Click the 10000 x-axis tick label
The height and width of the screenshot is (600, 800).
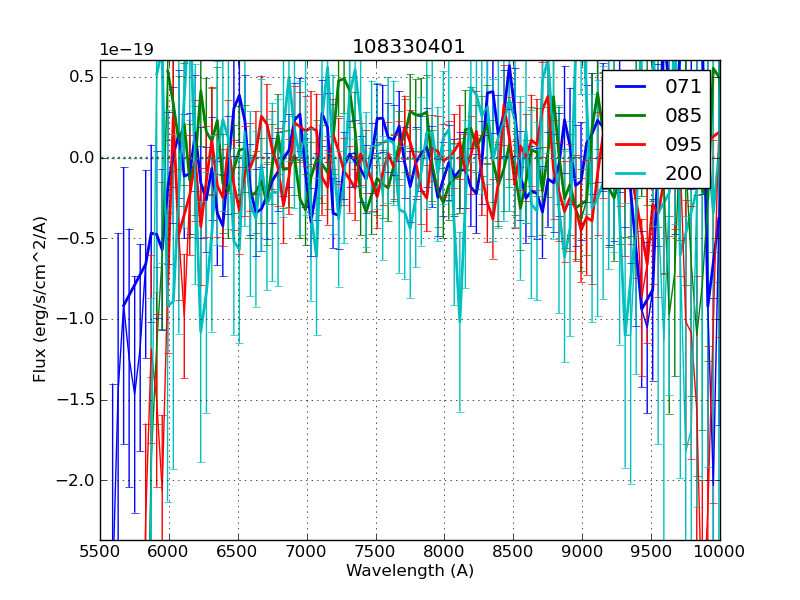pyautogui.click(x=719, y=552)
